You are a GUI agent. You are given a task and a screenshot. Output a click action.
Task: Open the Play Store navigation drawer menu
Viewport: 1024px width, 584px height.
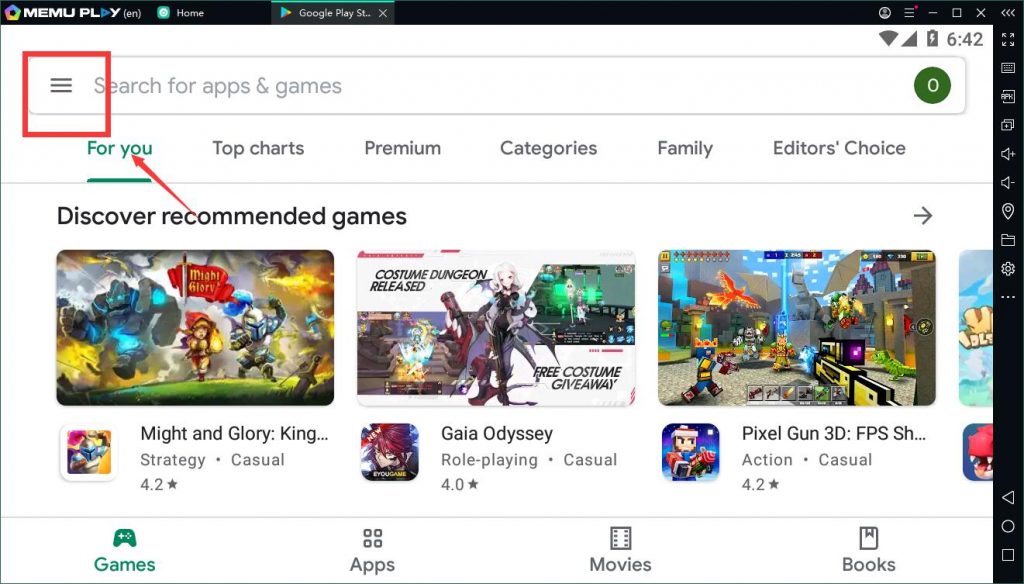(62, 86)
